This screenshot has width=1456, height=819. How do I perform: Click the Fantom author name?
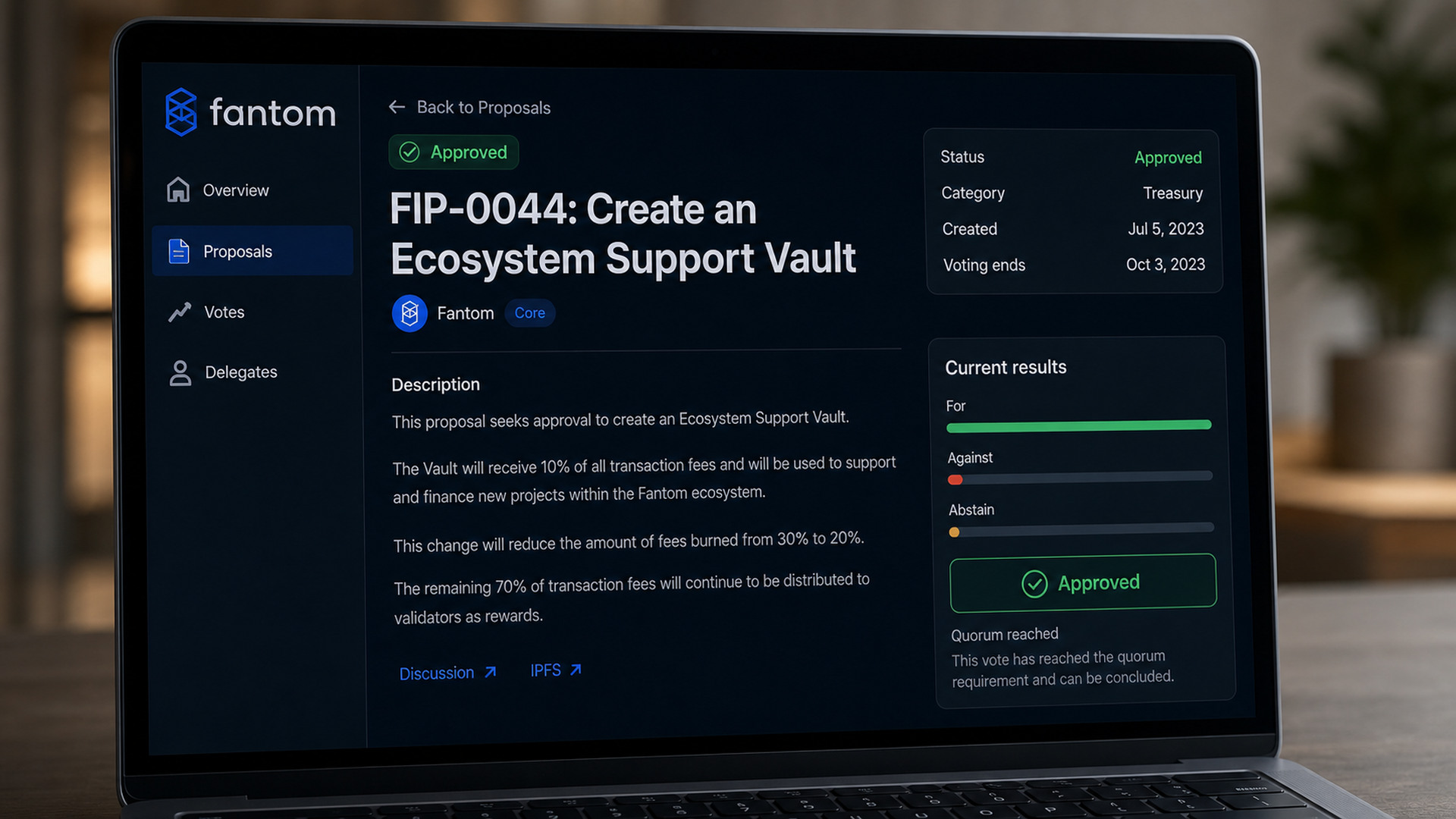pos(465,313)
